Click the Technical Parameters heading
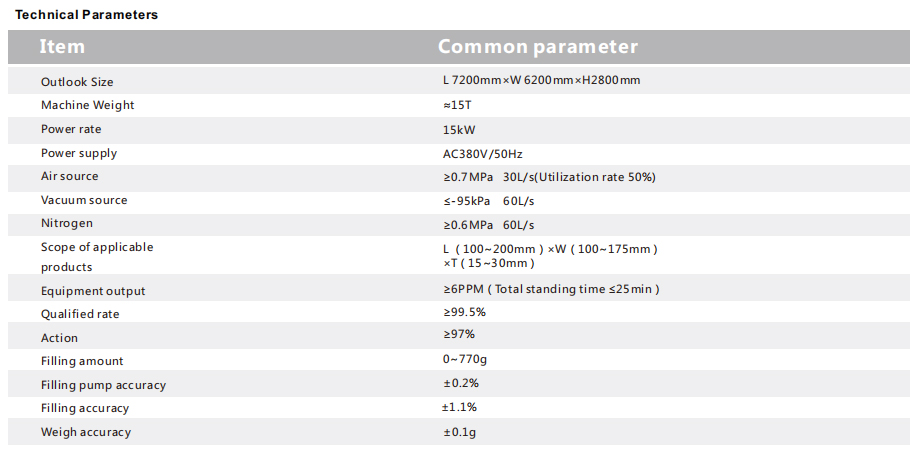Image resolution: width=910 pixels, height=454 pixels. pyautogui.click(x=86, y=15)
